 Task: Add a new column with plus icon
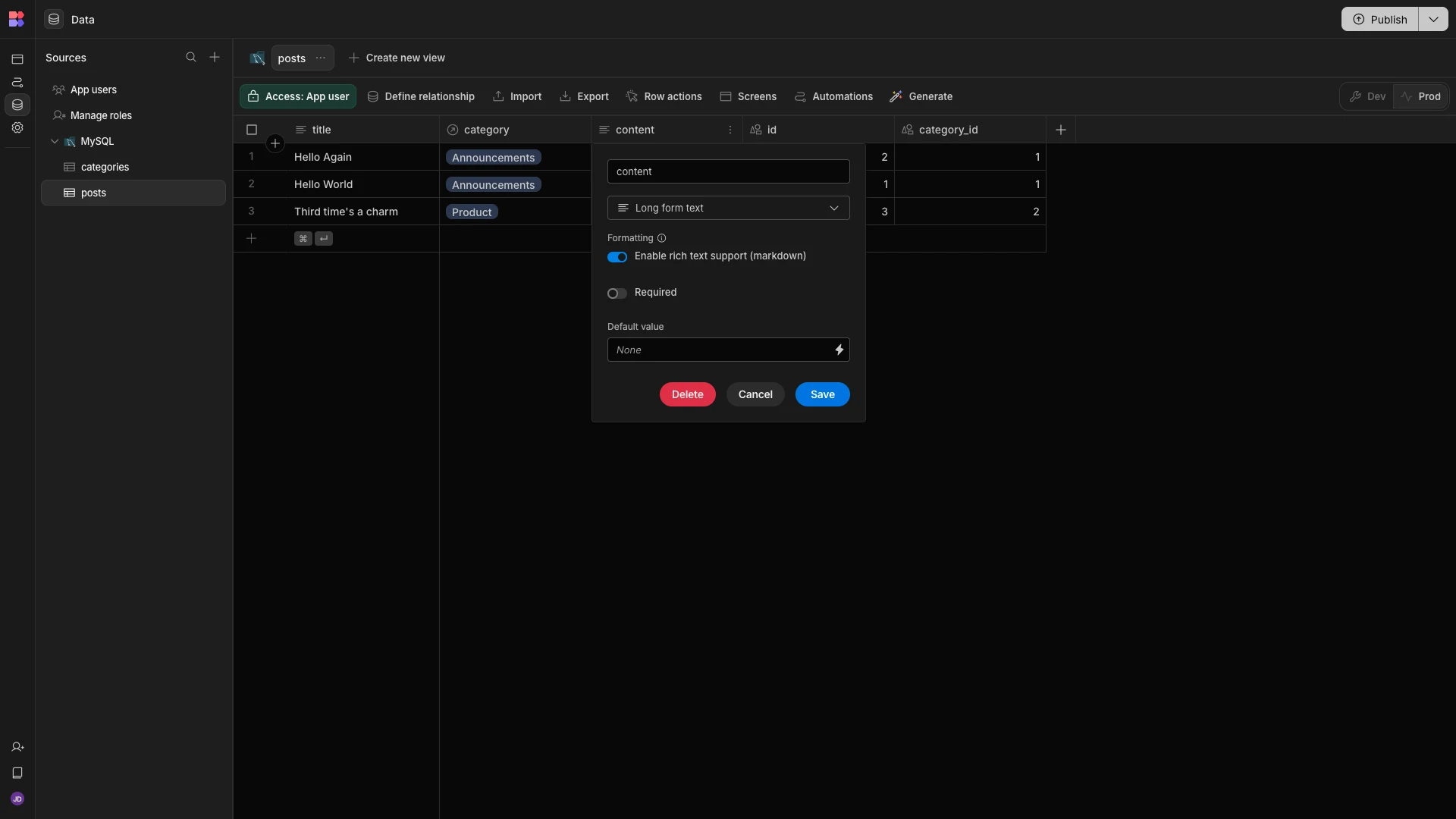1061,130
